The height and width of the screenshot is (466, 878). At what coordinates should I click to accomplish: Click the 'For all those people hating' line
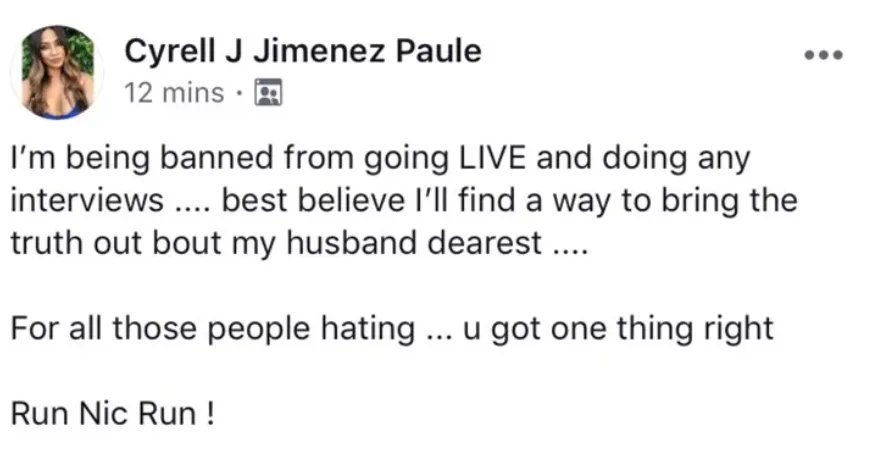[x=213, y=328]
